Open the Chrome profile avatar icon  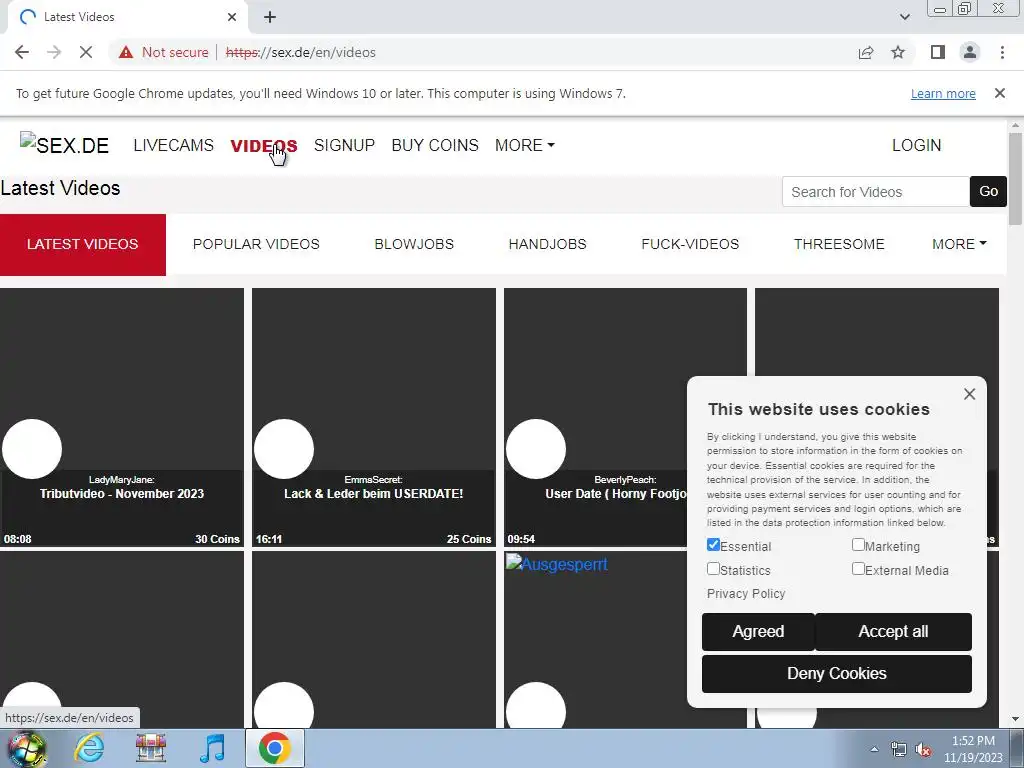pyautogui.click(x=970, y=52)
